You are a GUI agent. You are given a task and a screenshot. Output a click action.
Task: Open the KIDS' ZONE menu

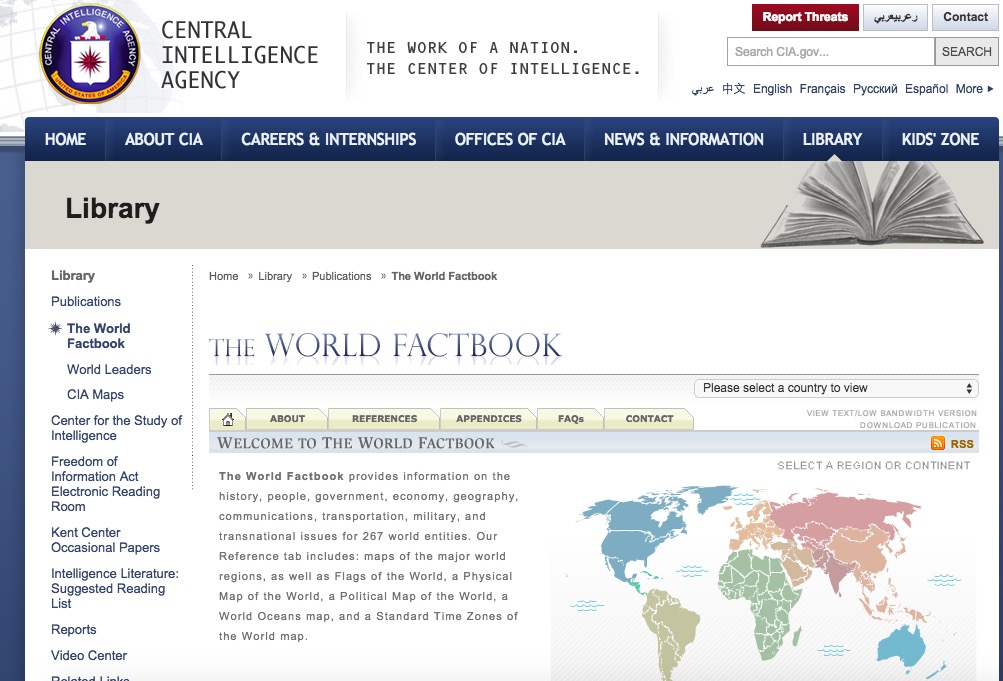(940, 139)
